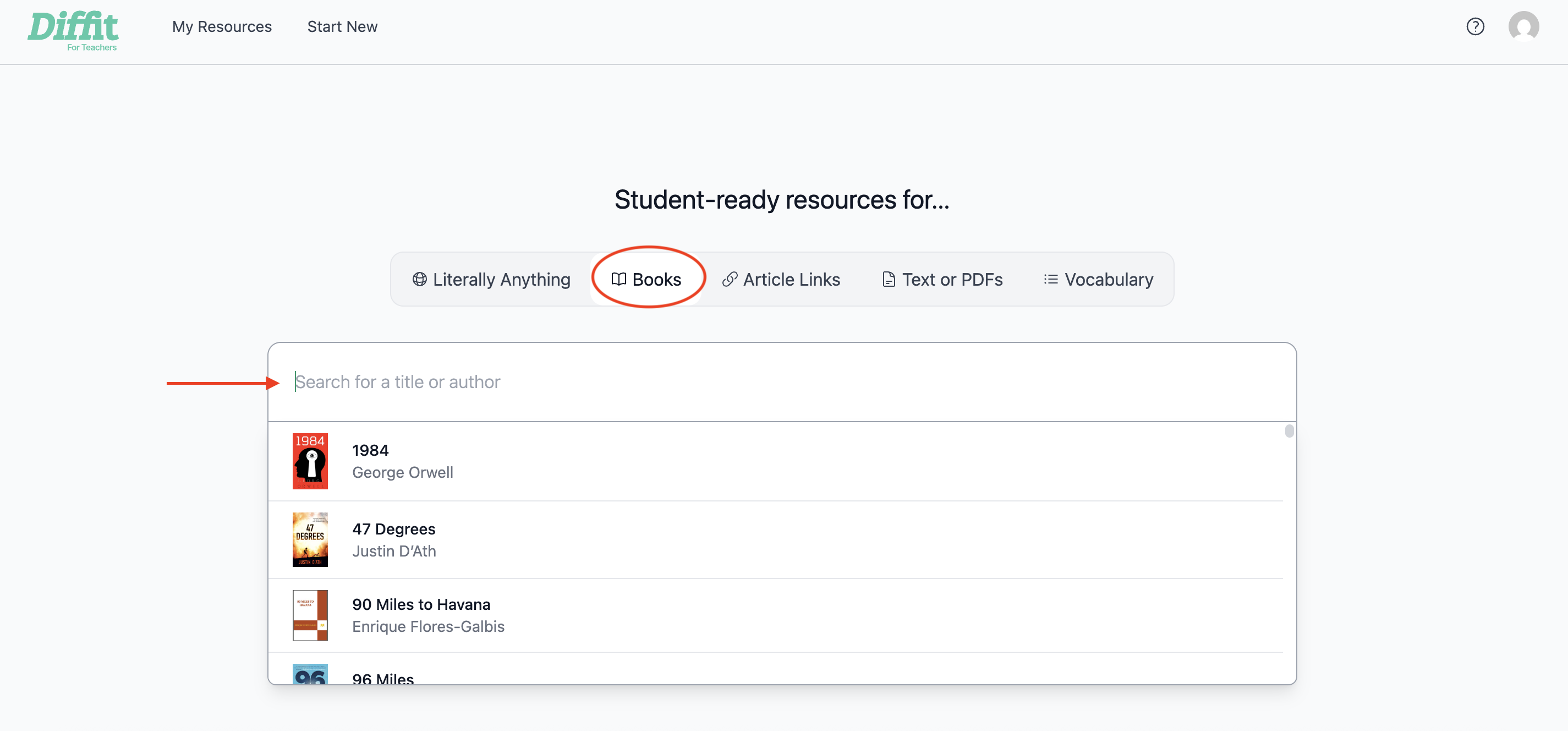The width and height of the screenshot is (1568, 731).
Task: Switch to the Text or PDFs tab
Action: pos(942,279)
